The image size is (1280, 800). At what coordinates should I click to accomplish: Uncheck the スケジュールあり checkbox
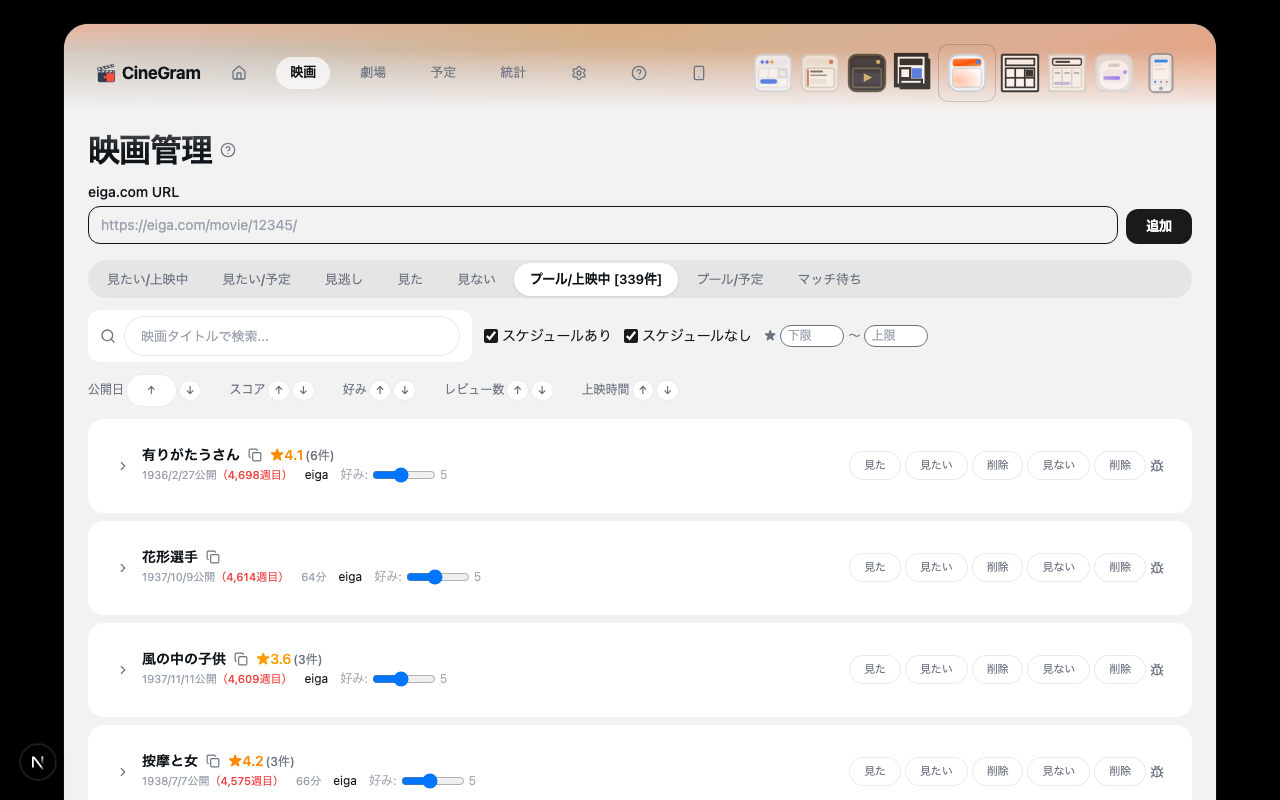(x=491, y=336)
